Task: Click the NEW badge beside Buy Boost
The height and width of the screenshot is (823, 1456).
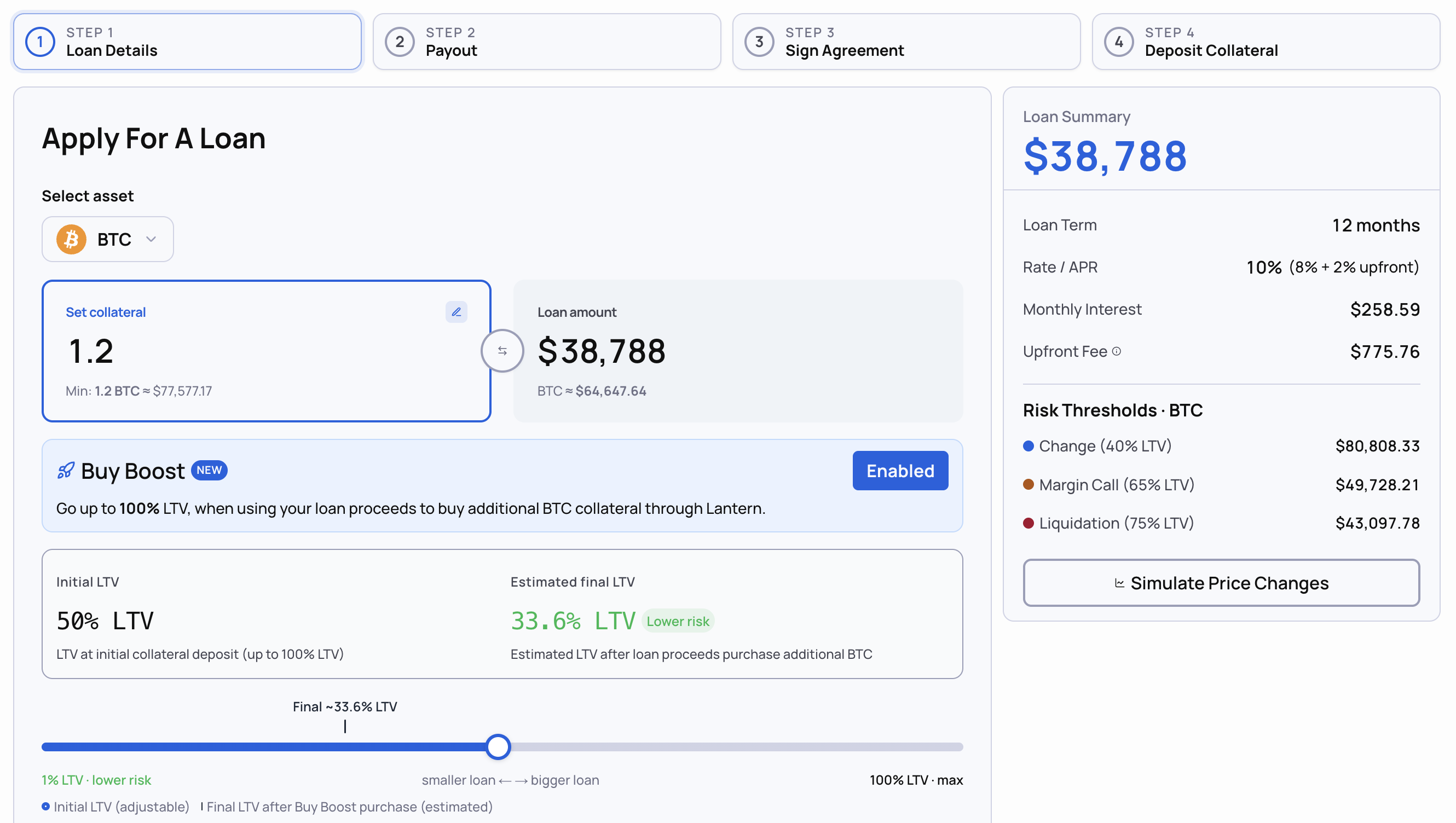Action: (x=209, y=470)
